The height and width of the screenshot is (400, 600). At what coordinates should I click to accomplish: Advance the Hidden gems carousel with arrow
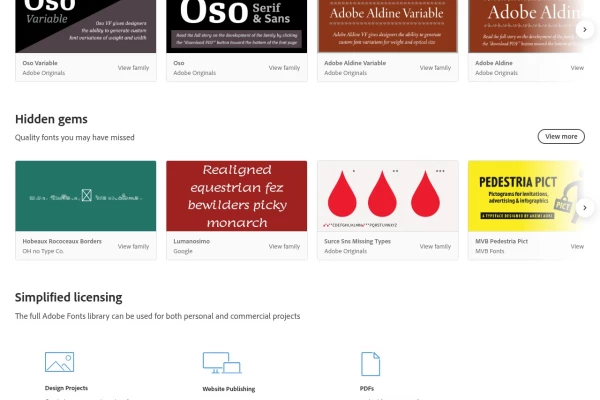[x=584, y=207]
